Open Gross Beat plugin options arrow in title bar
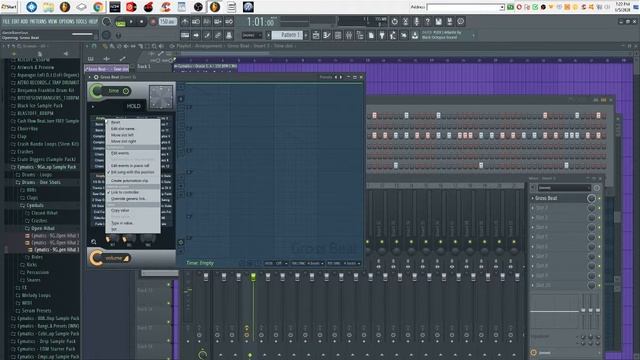The width and height of the screenshot is (640, 360). 90,77
